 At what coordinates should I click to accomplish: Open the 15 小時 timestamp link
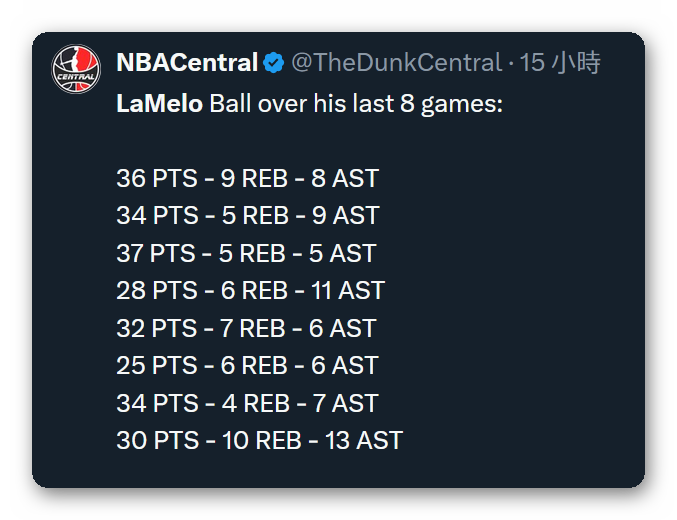pos(561,63)
